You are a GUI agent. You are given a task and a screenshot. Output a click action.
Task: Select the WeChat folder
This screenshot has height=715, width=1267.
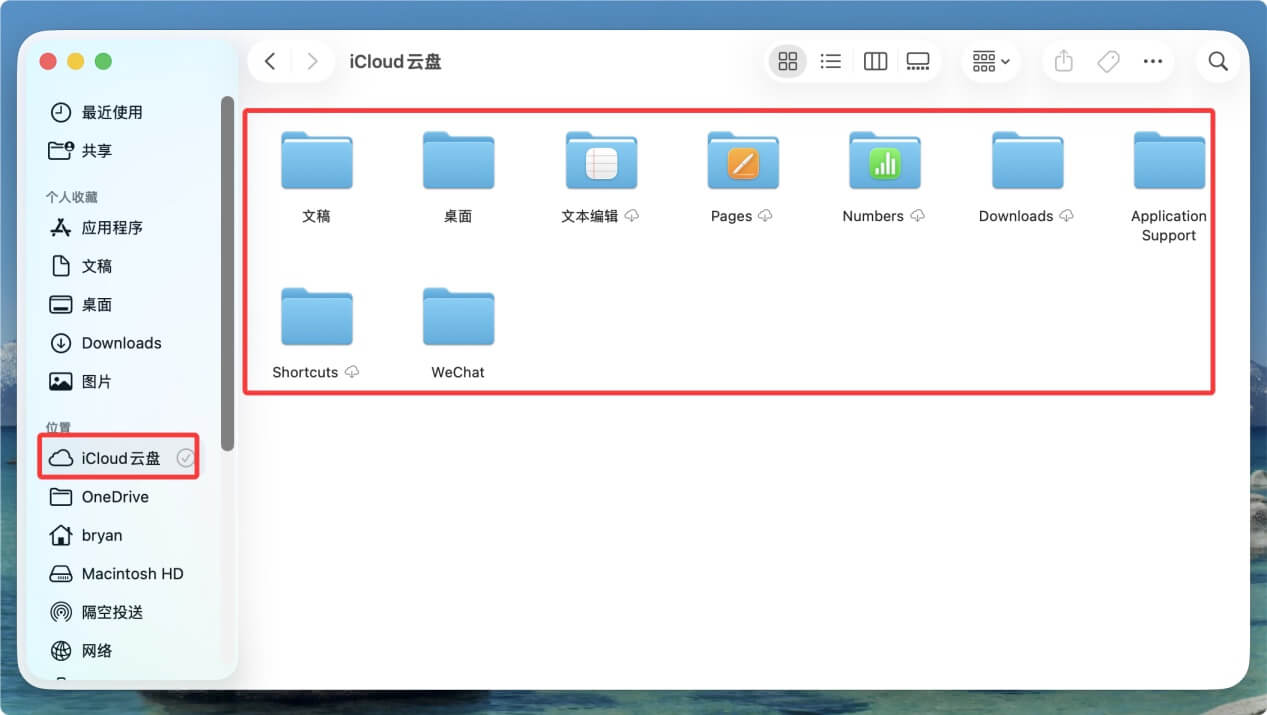pos(458,318)
